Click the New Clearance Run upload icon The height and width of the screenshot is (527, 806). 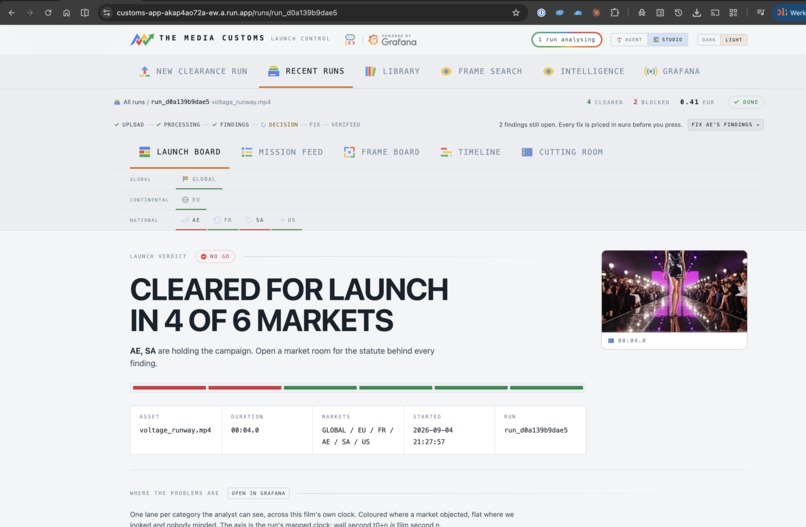click(x=144, y=71)
